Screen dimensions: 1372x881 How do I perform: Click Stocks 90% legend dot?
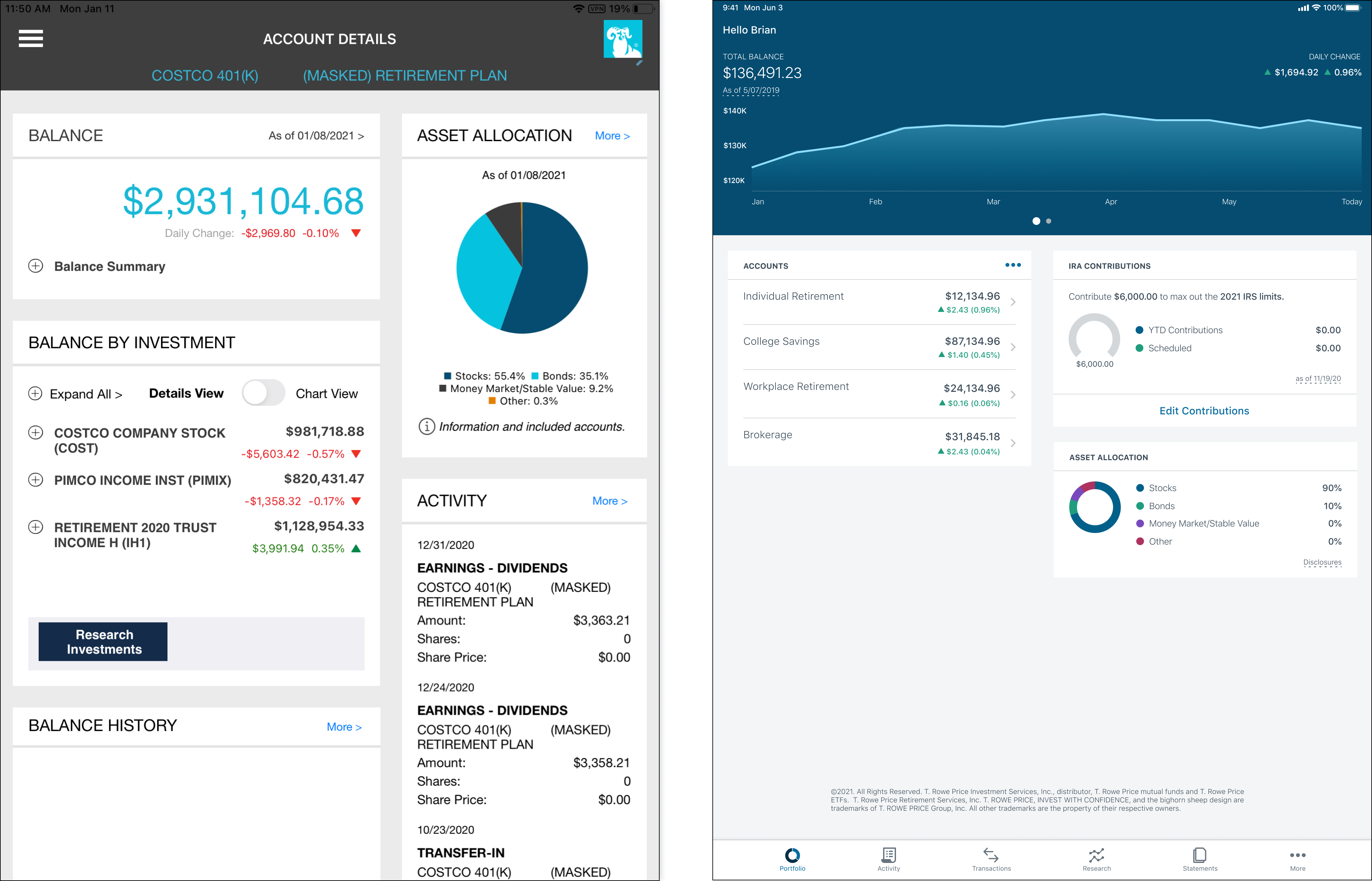(x=1139, y=488)
